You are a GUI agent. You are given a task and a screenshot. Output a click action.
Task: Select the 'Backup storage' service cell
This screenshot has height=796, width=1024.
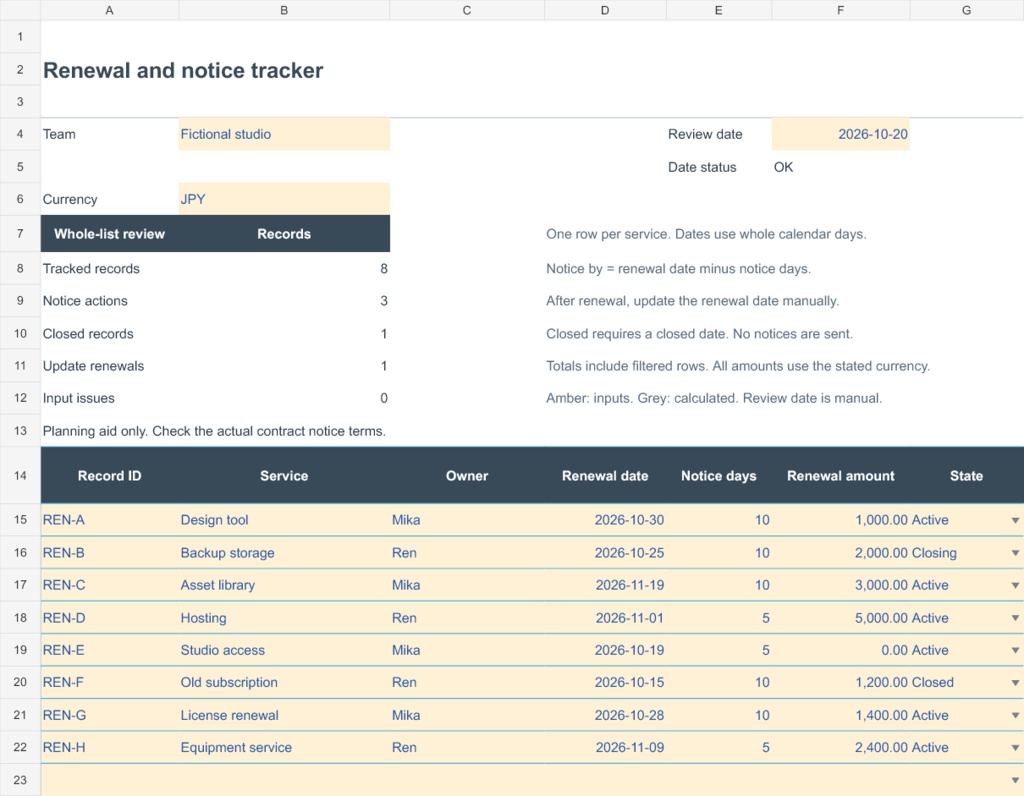[x=284, y=553]
